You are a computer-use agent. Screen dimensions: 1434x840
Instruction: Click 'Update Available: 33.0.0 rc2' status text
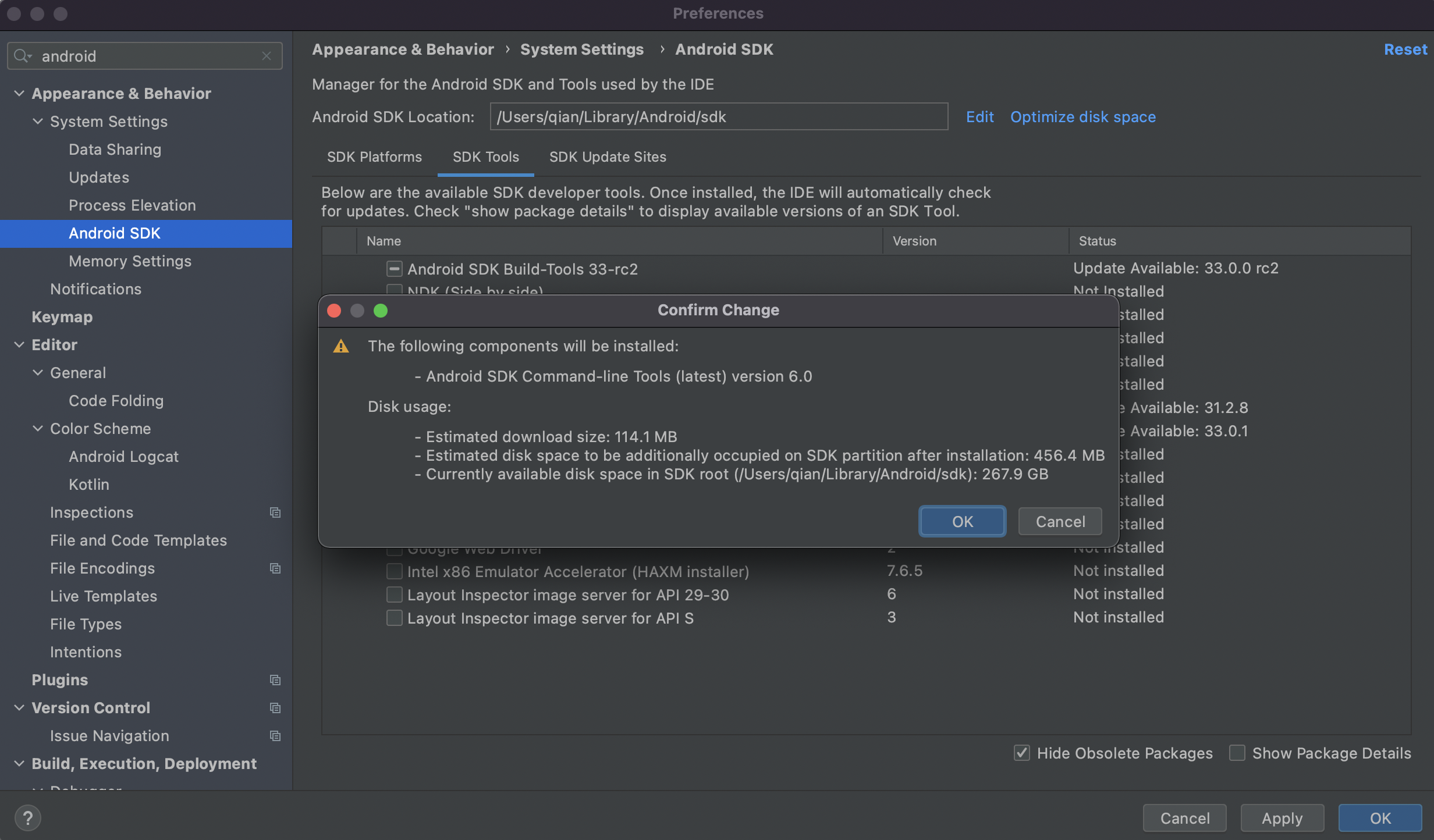[1176, 268]
